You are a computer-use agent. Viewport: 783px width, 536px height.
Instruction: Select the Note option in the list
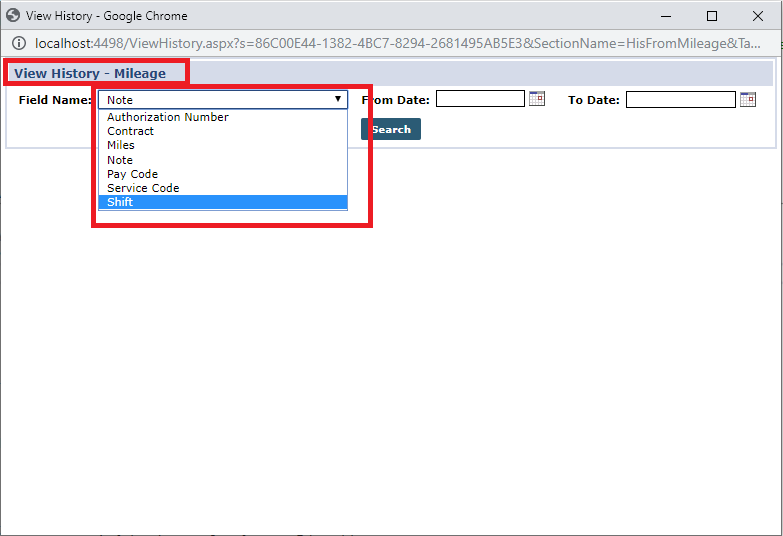(x=120, y=160)
